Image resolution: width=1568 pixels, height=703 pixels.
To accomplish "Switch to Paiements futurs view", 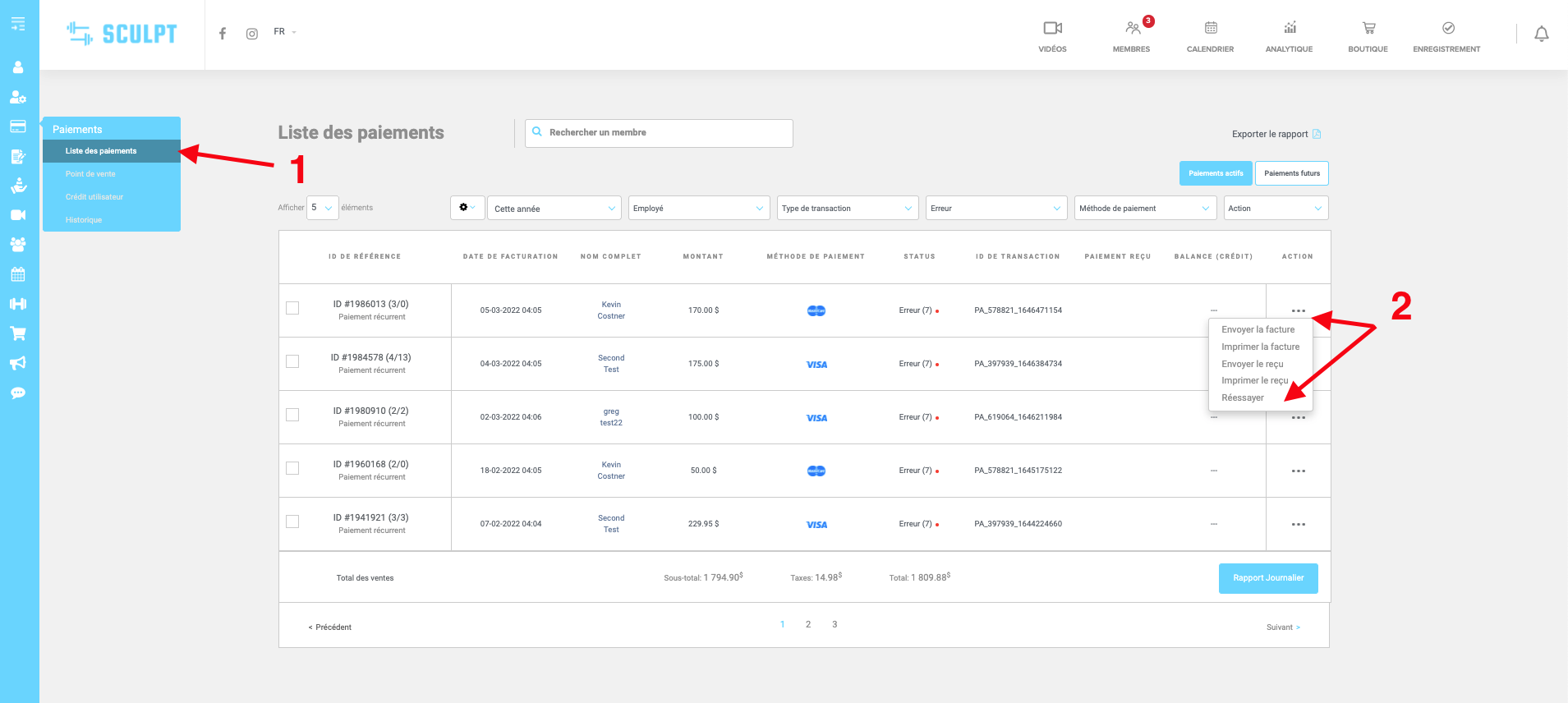I will point(1292,173).
